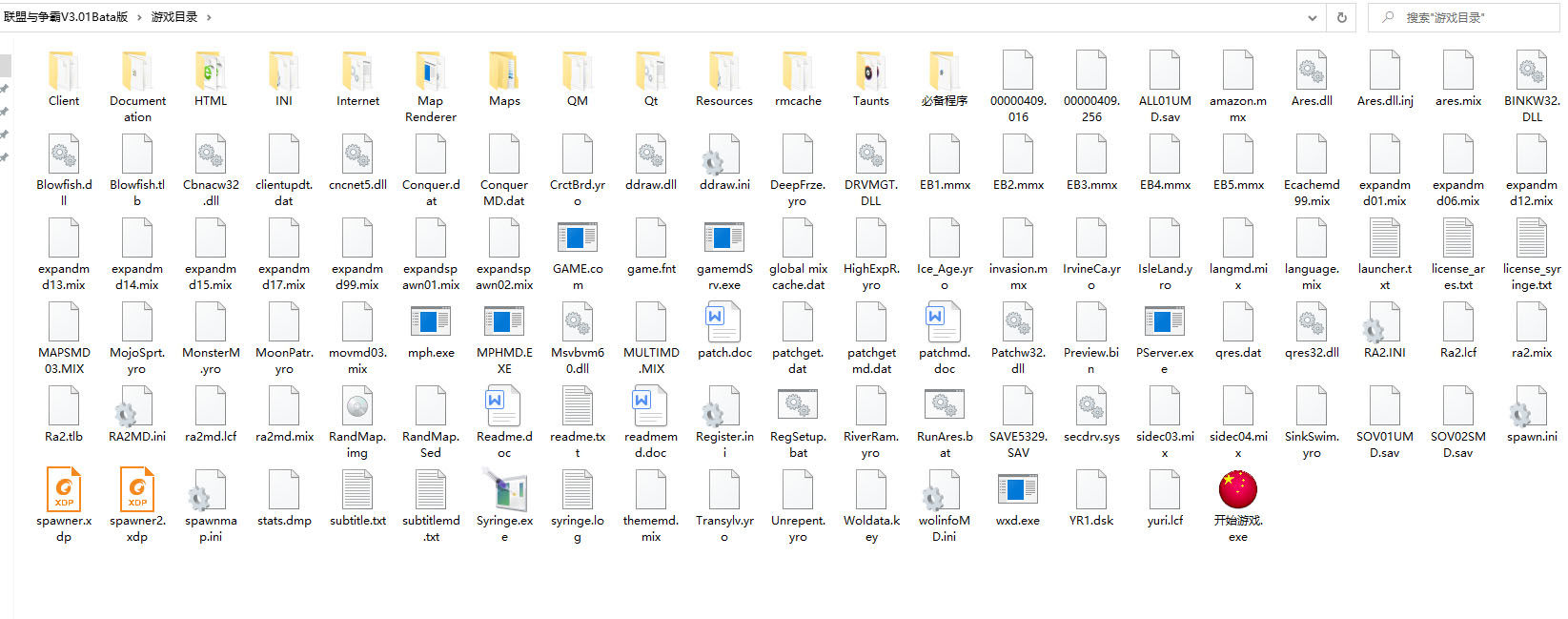1568x619 pixels.
Task: Select the file named Conquer.dat
Action: click(x=431, y=173)
